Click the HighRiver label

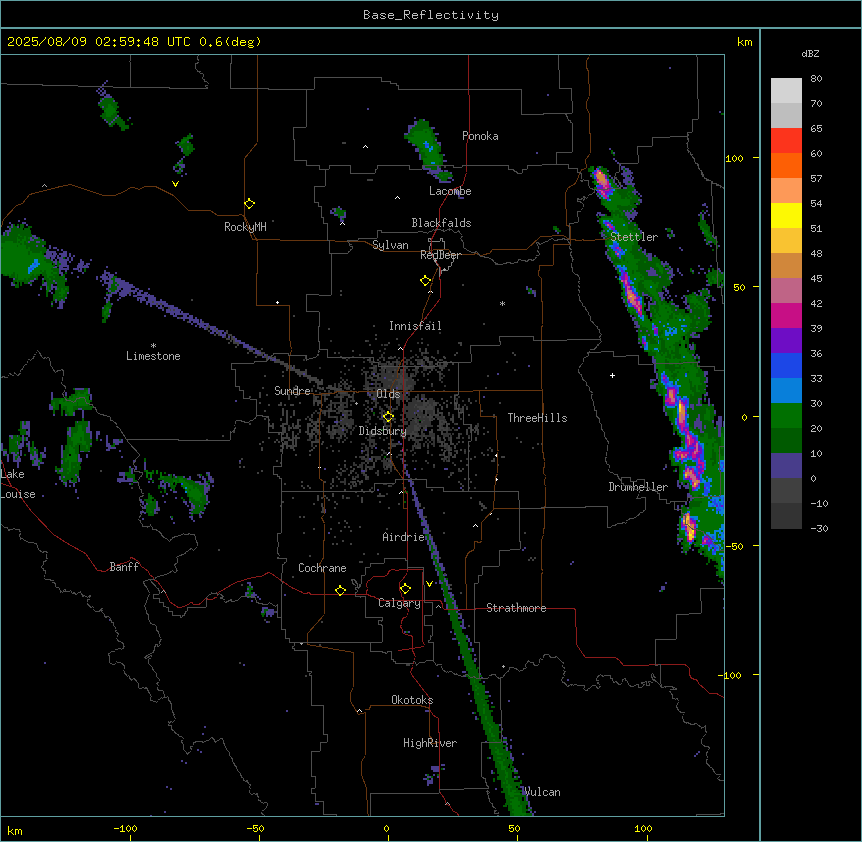tap(430, 743)
